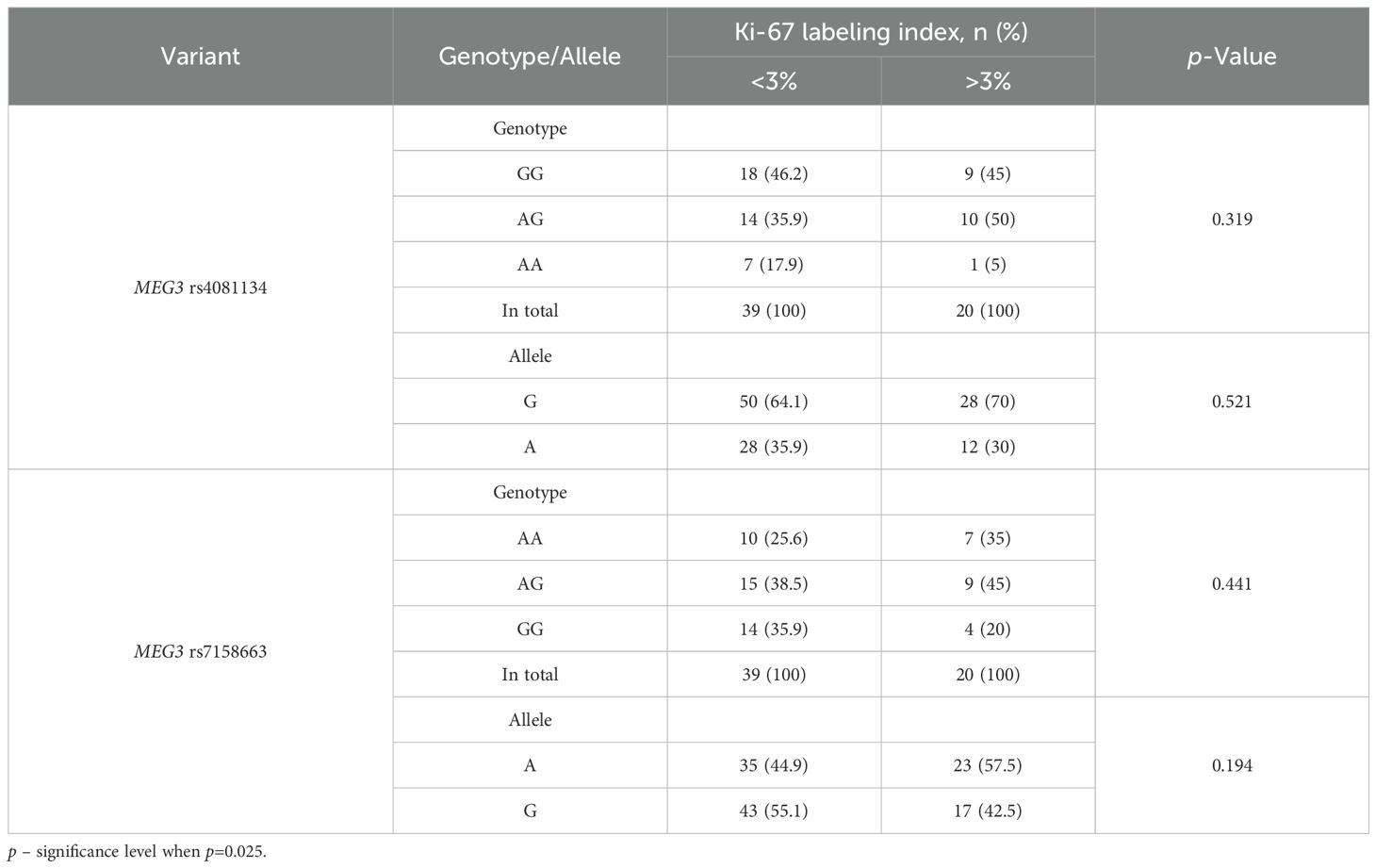Select the MEG3 rs4081134 variant cell
Image resolution: width=1376 pixels, height=868 pixels.
[x=200, y=287]
